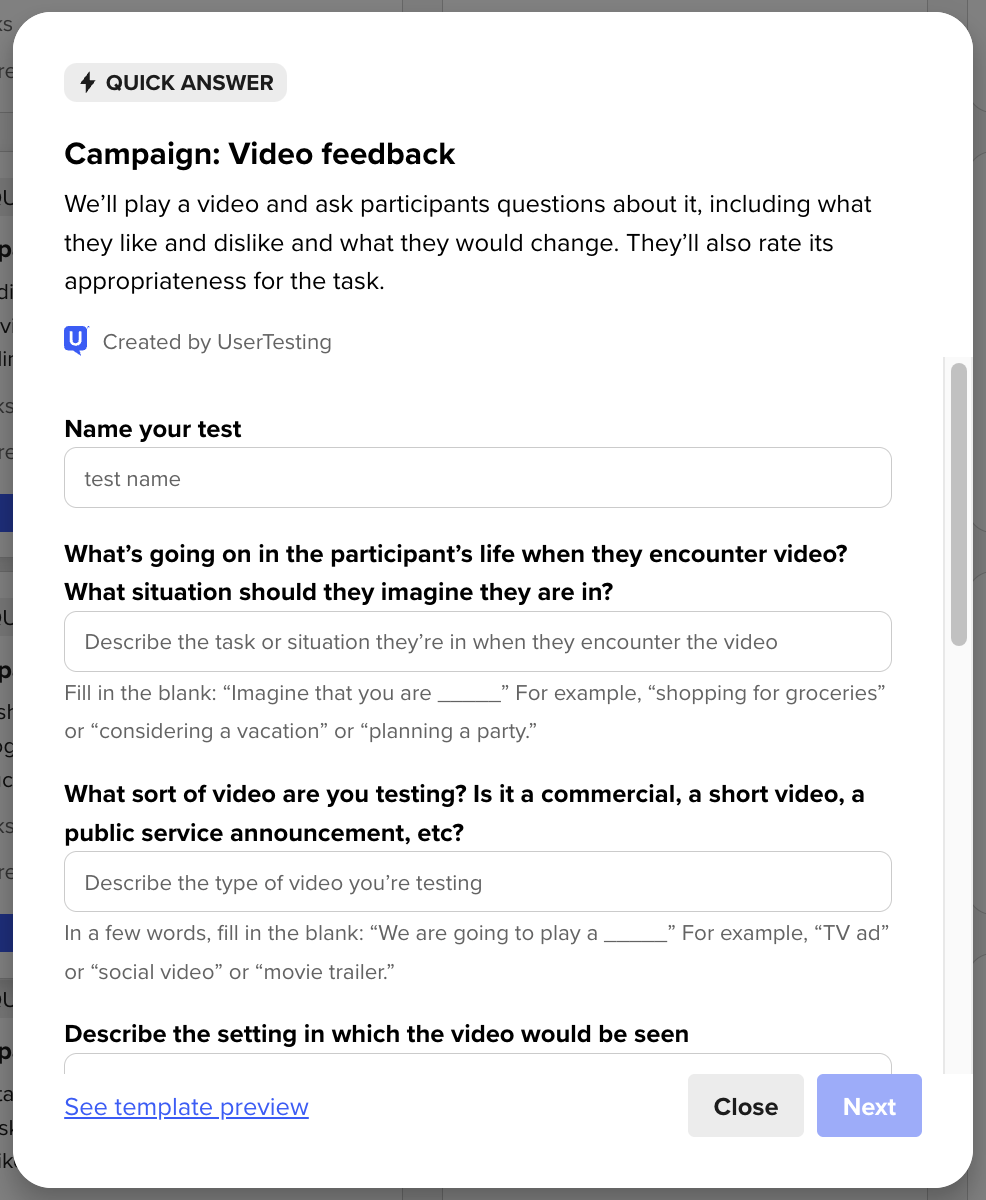Click the modal's vertical scrollbar thumb
Screen dimensions: 986x1200
click(x=958, y=504)
